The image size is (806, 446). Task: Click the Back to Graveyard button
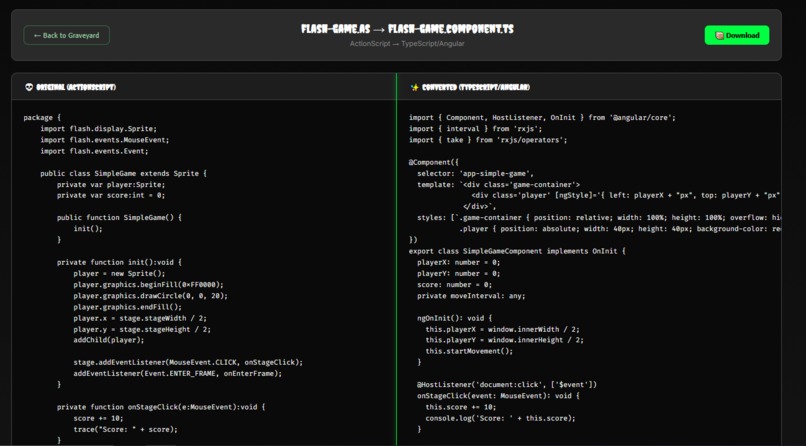coord(66,35)
